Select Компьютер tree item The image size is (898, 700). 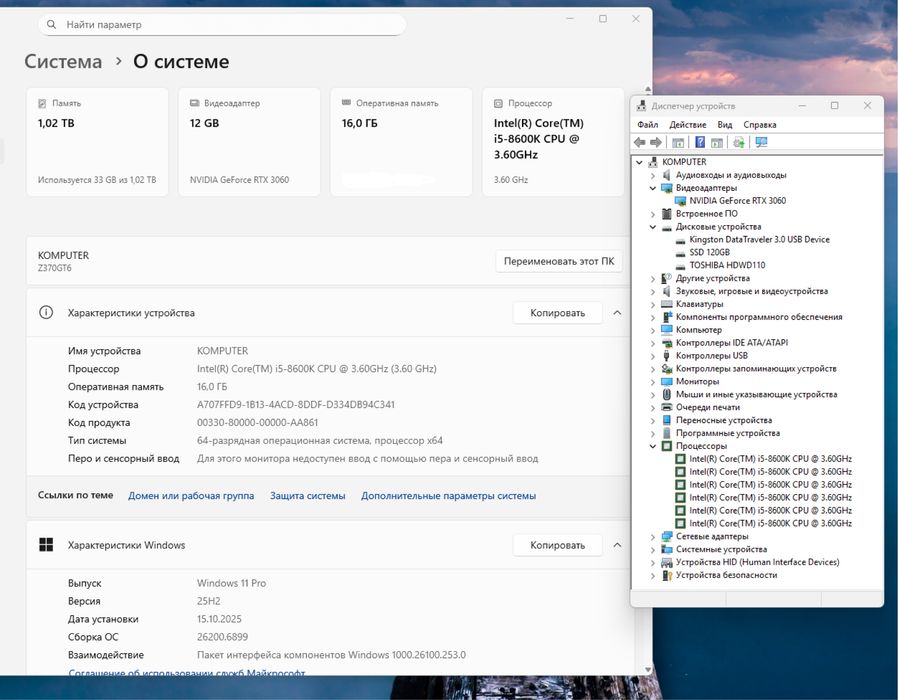tap(699, 330)
